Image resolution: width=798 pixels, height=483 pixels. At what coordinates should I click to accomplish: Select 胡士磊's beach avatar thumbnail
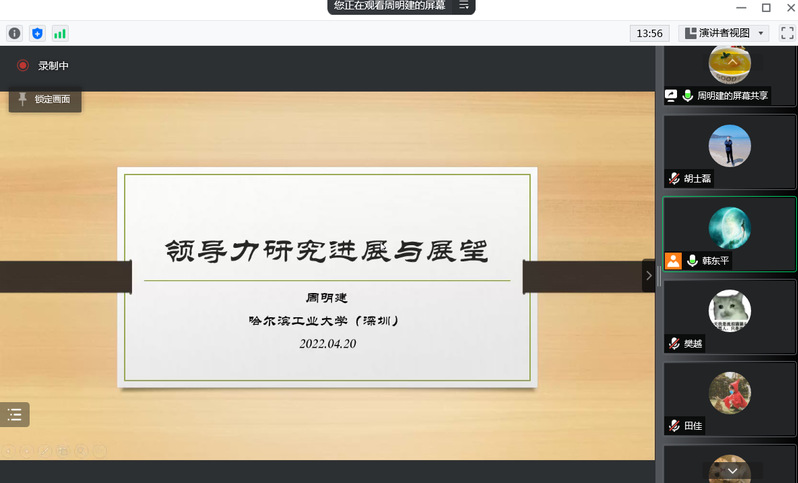pos(729,146)
